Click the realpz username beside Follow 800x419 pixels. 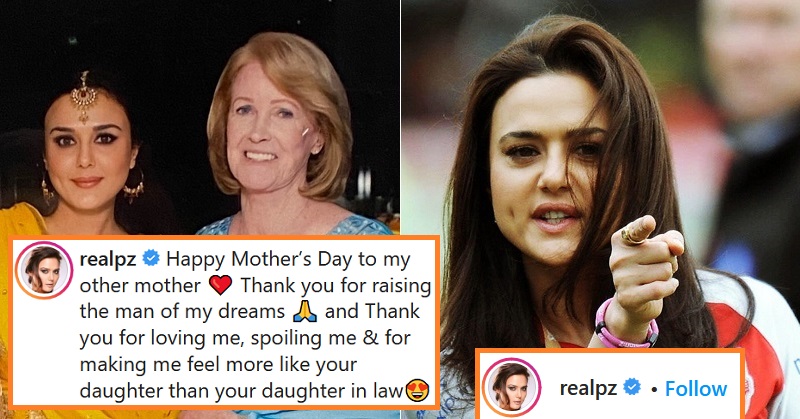588,389
